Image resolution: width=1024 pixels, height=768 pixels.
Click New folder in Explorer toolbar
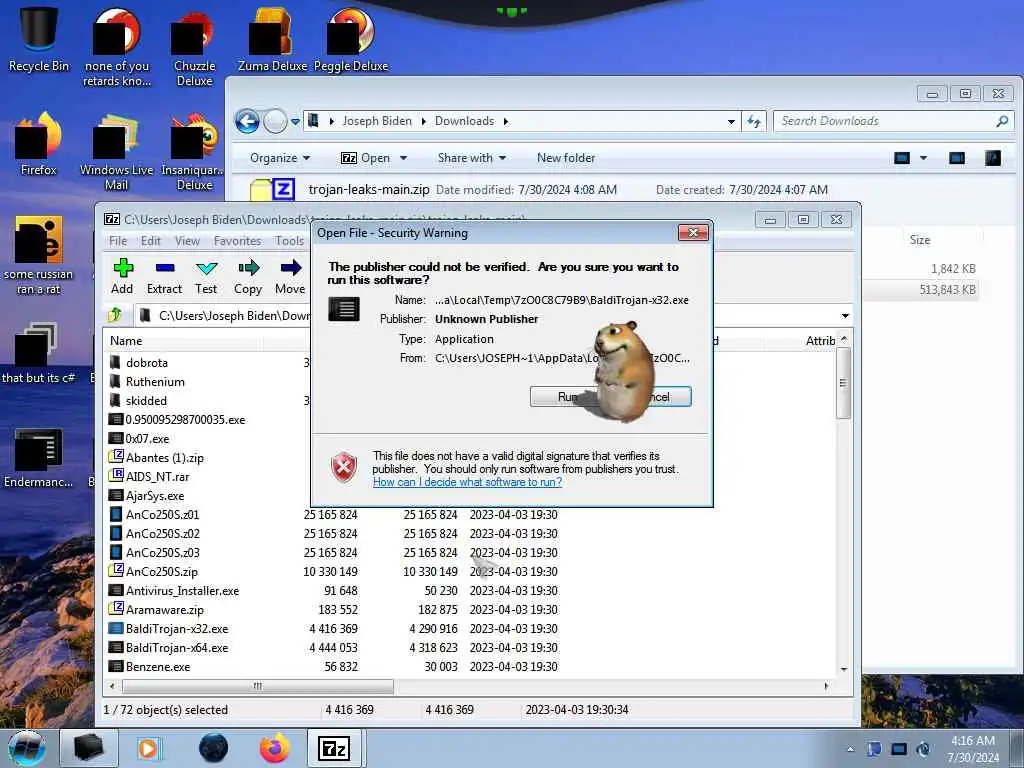pos(566,158)
